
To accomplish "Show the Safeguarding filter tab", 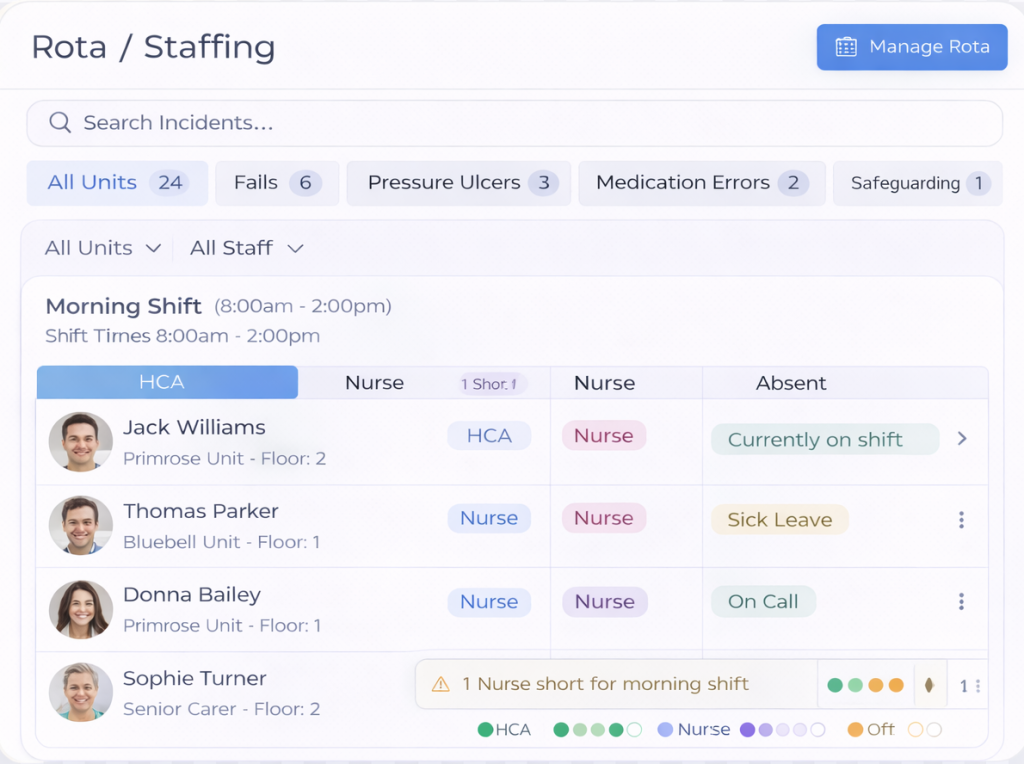I will (x=918, y=183).
